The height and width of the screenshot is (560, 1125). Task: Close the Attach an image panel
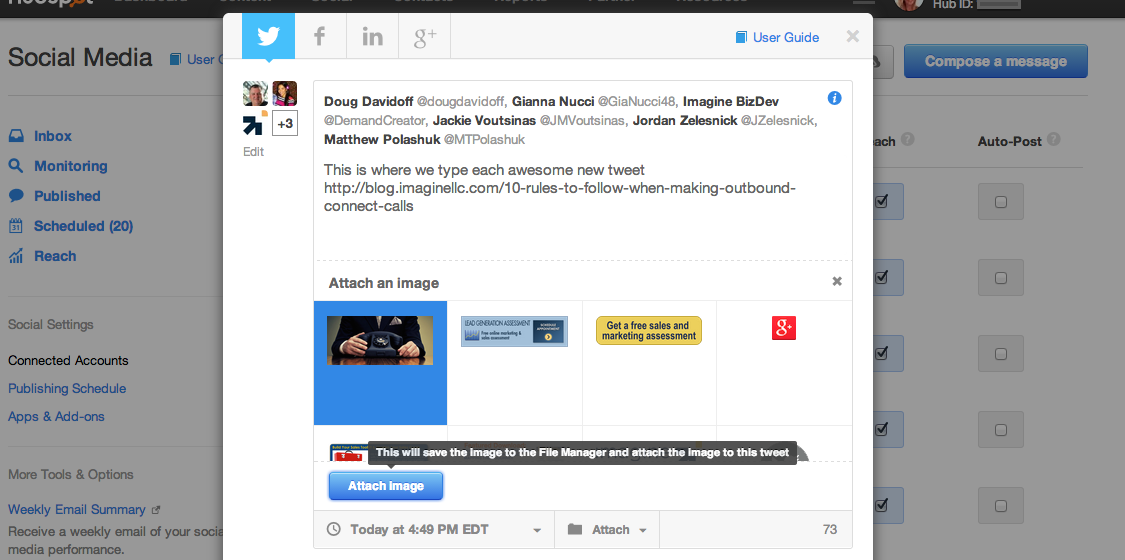pos(837,282)
